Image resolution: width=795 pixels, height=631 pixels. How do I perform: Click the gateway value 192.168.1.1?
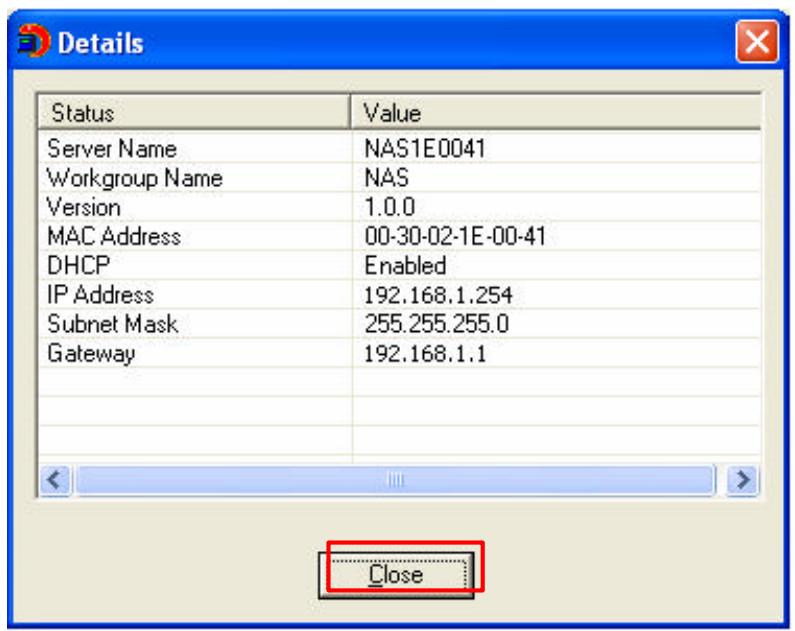click(x=425, y=354)
